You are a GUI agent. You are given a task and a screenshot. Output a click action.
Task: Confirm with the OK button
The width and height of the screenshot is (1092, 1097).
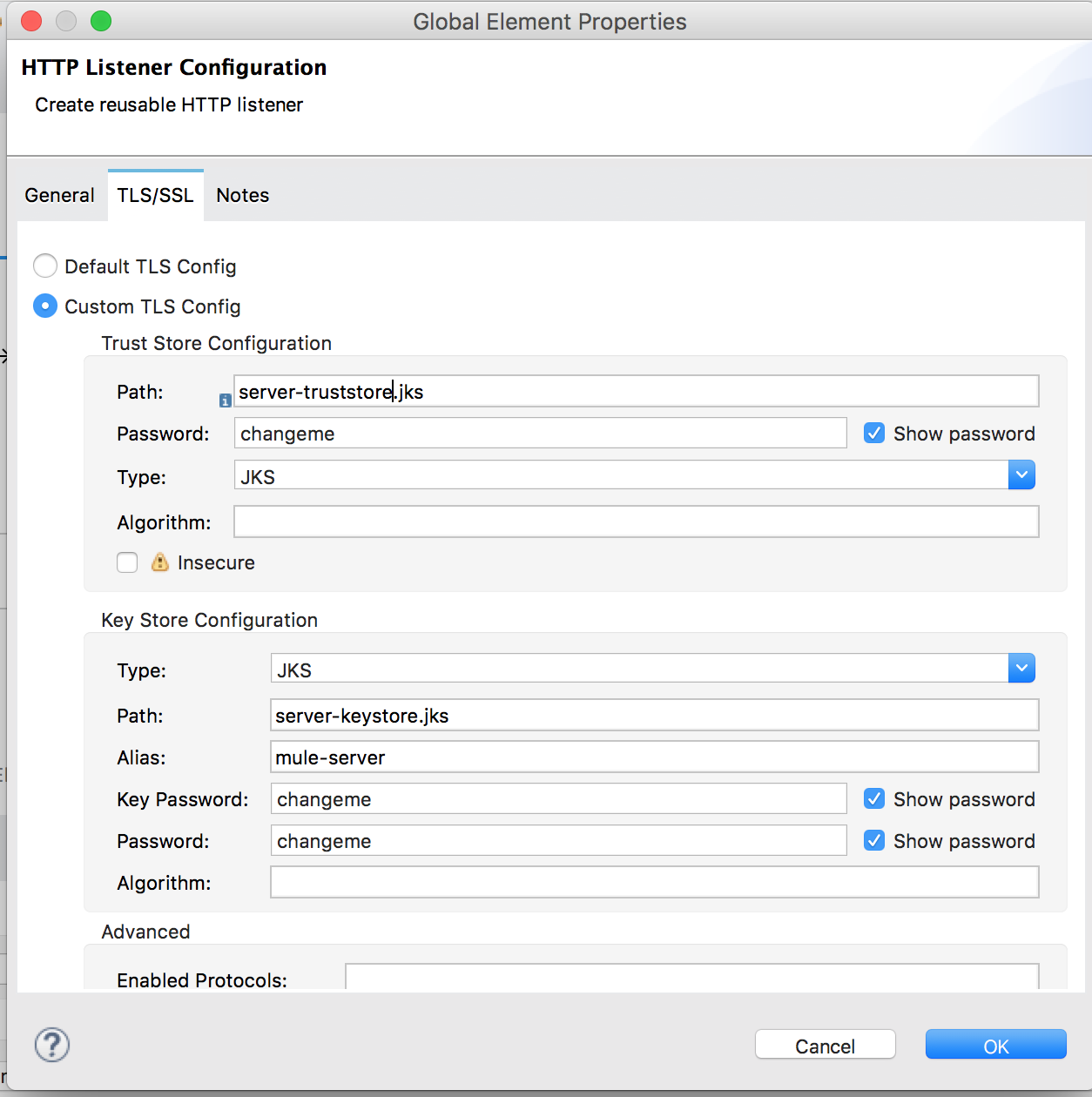pyautogui.click(x=995, y=1045)
